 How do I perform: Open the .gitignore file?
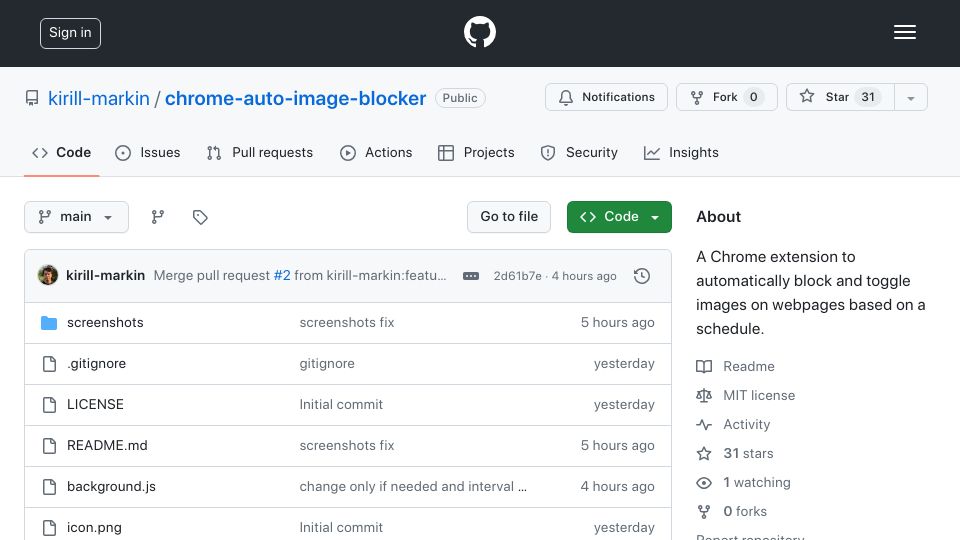click(97, 364)
